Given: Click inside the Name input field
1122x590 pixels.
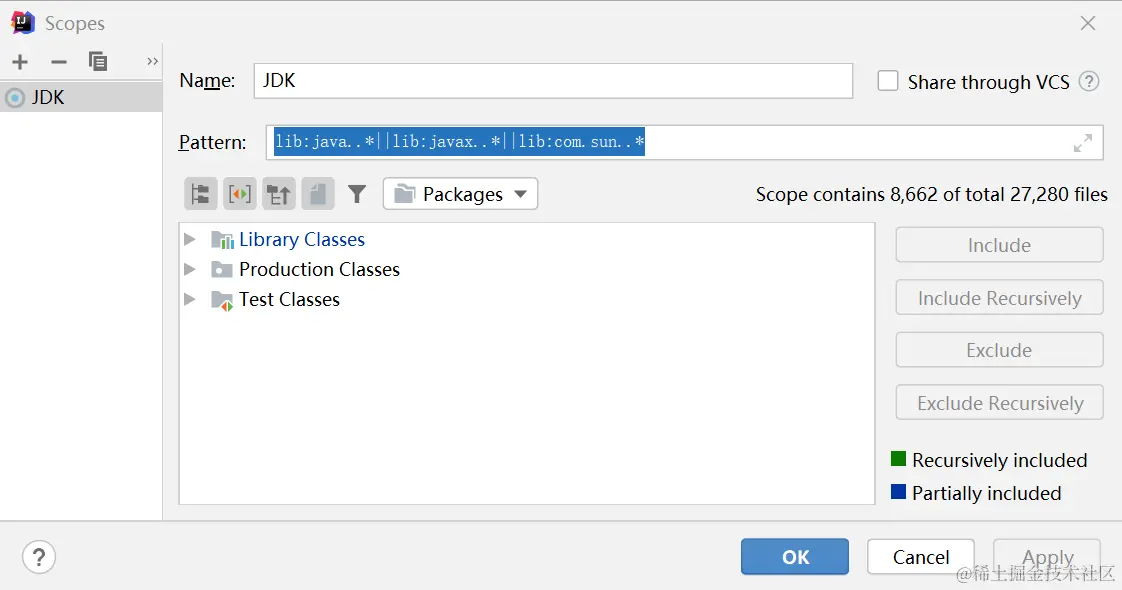Looking at the screenshot, I should 553,81.
